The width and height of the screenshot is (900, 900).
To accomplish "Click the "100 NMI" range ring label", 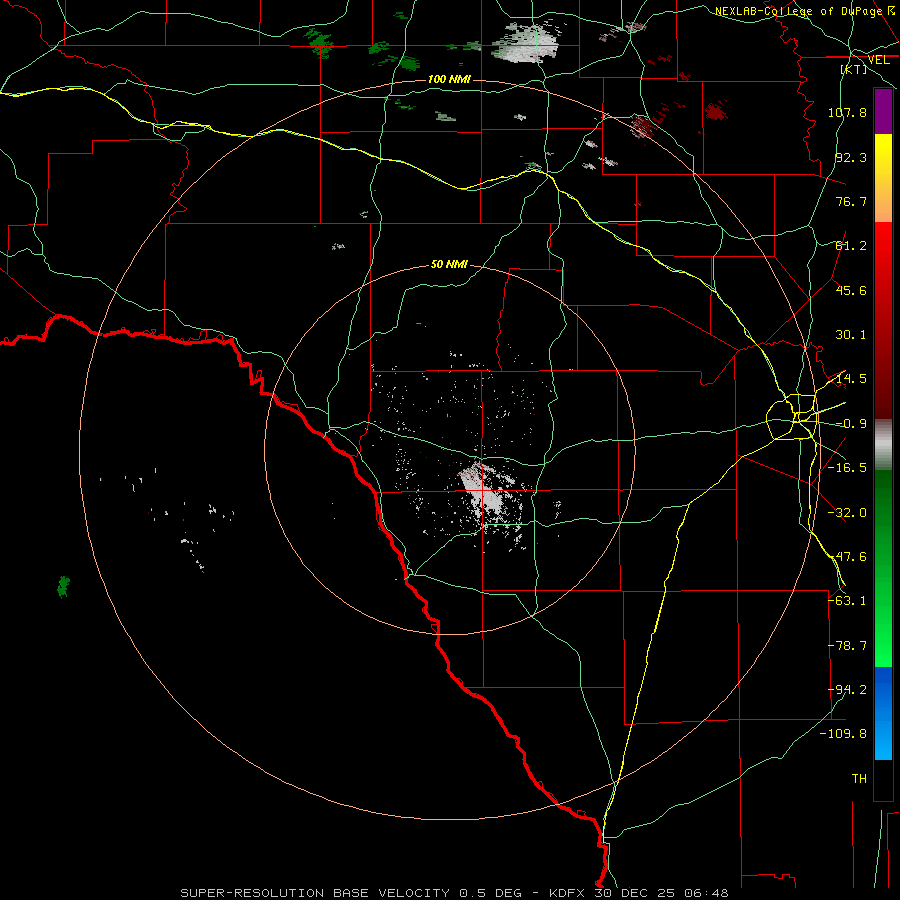I will (449, 79).
